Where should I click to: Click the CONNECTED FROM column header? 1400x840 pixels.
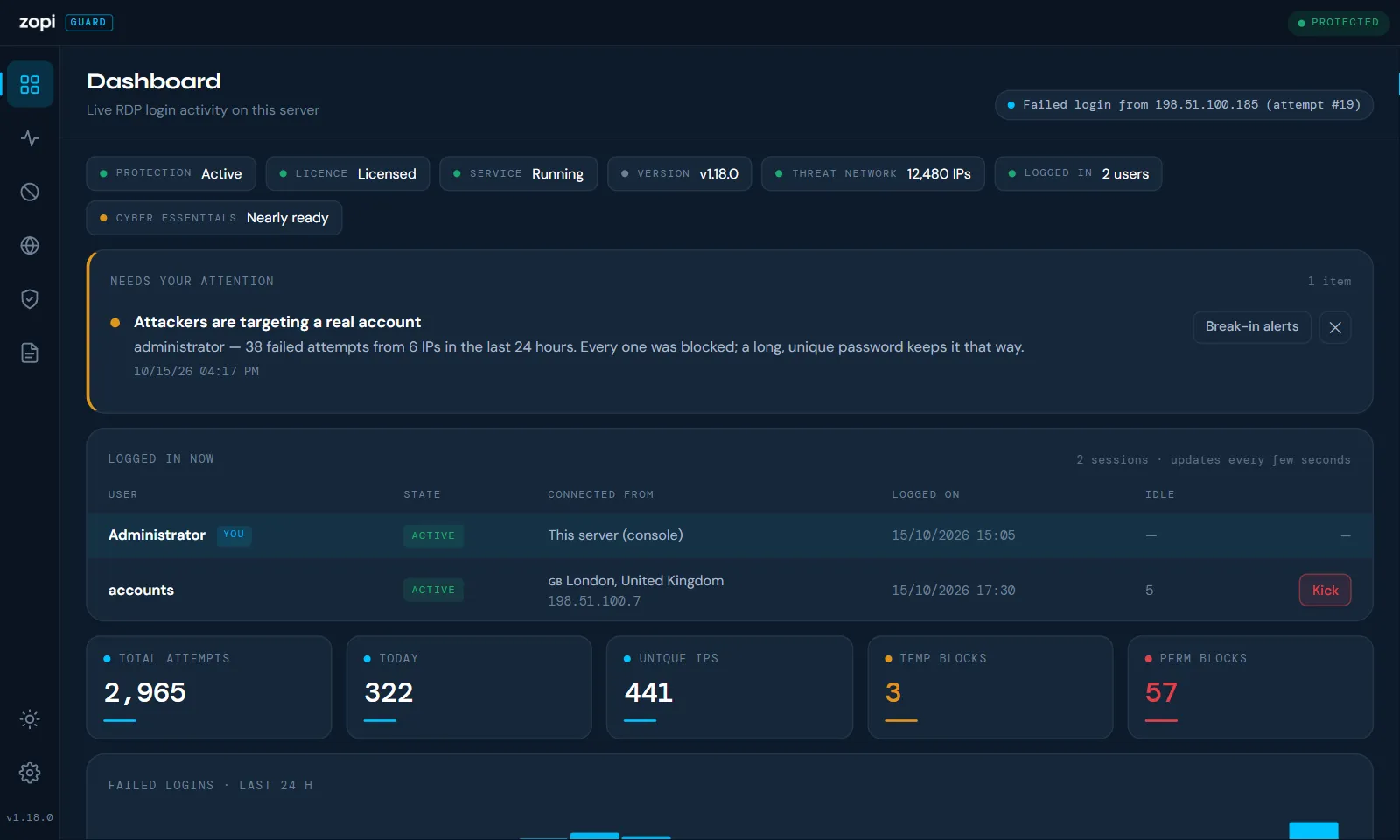point(601,494)
